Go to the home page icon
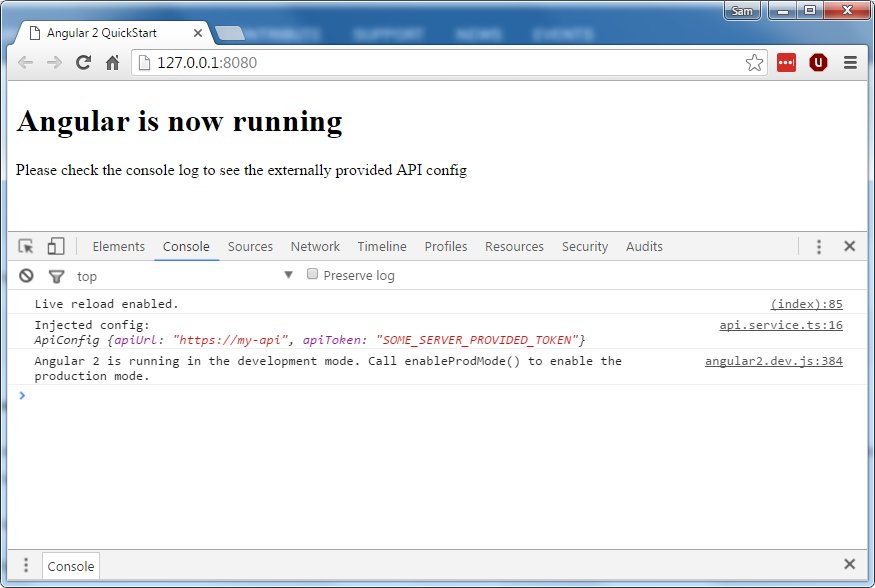The height and width of the screenshot is (588, 875). click(x=112, y=62)
